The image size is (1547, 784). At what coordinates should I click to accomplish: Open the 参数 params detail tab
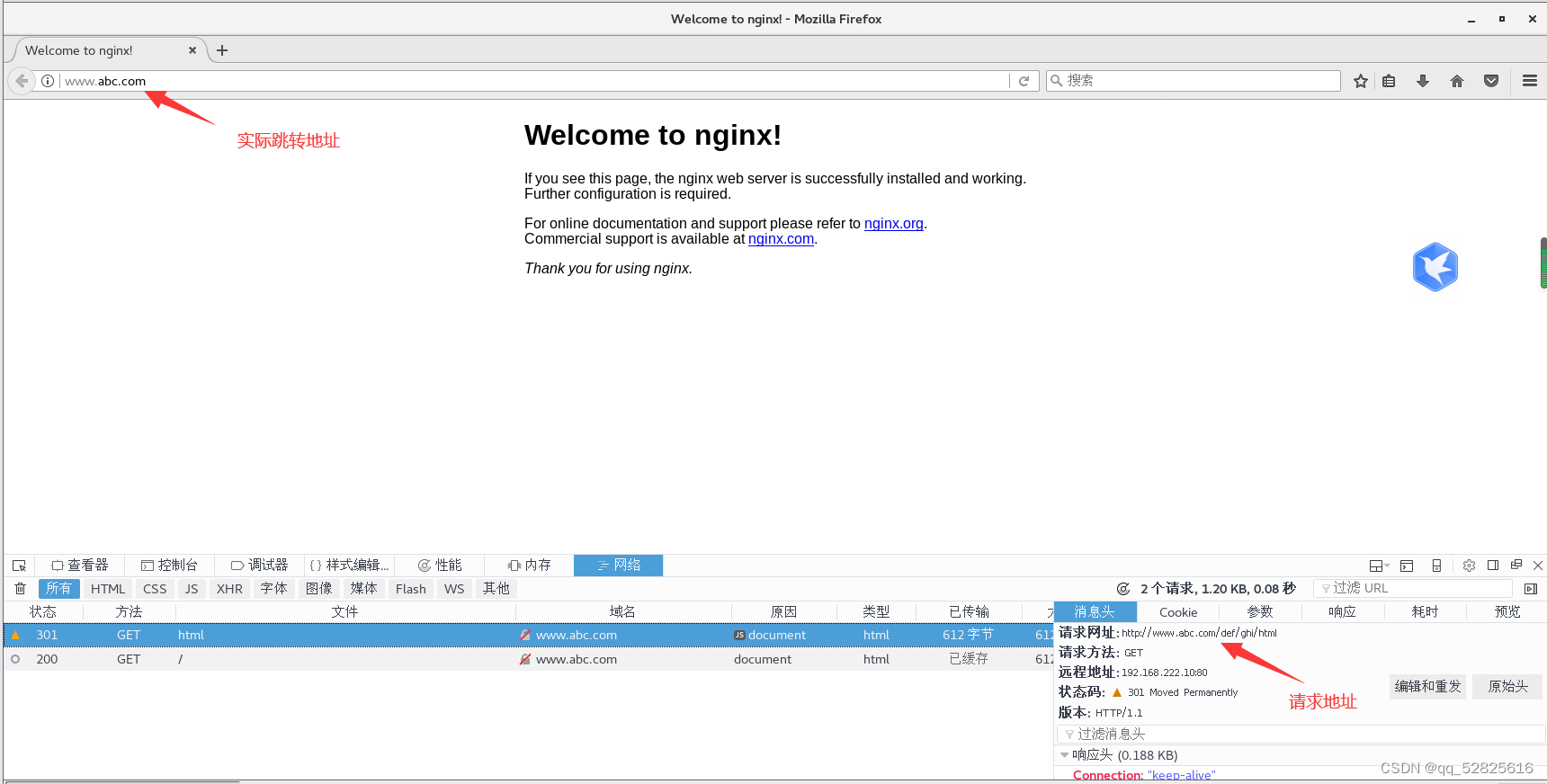point(1260,611)
